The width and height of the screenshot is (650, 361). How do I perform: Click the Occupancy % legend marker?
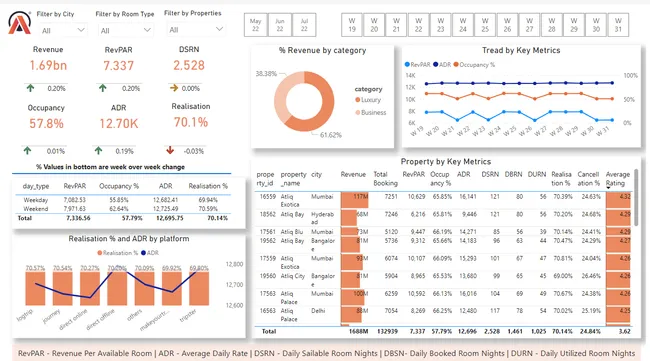456,65
